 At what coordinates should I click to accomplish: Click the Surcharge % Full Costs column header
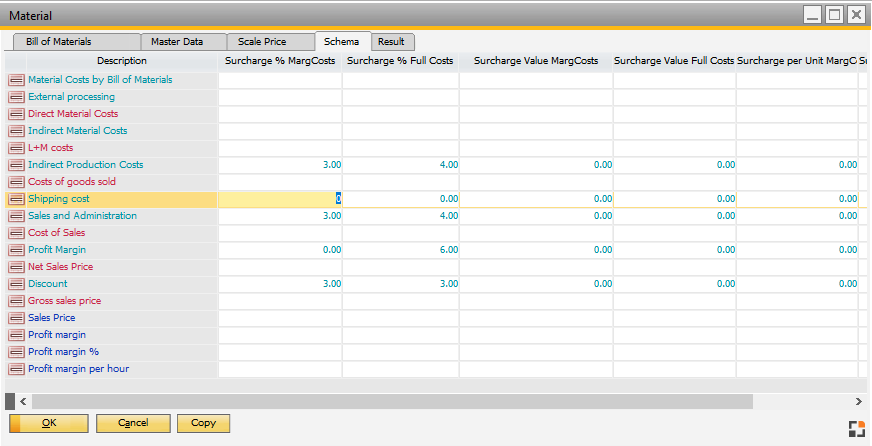[400, 61]
